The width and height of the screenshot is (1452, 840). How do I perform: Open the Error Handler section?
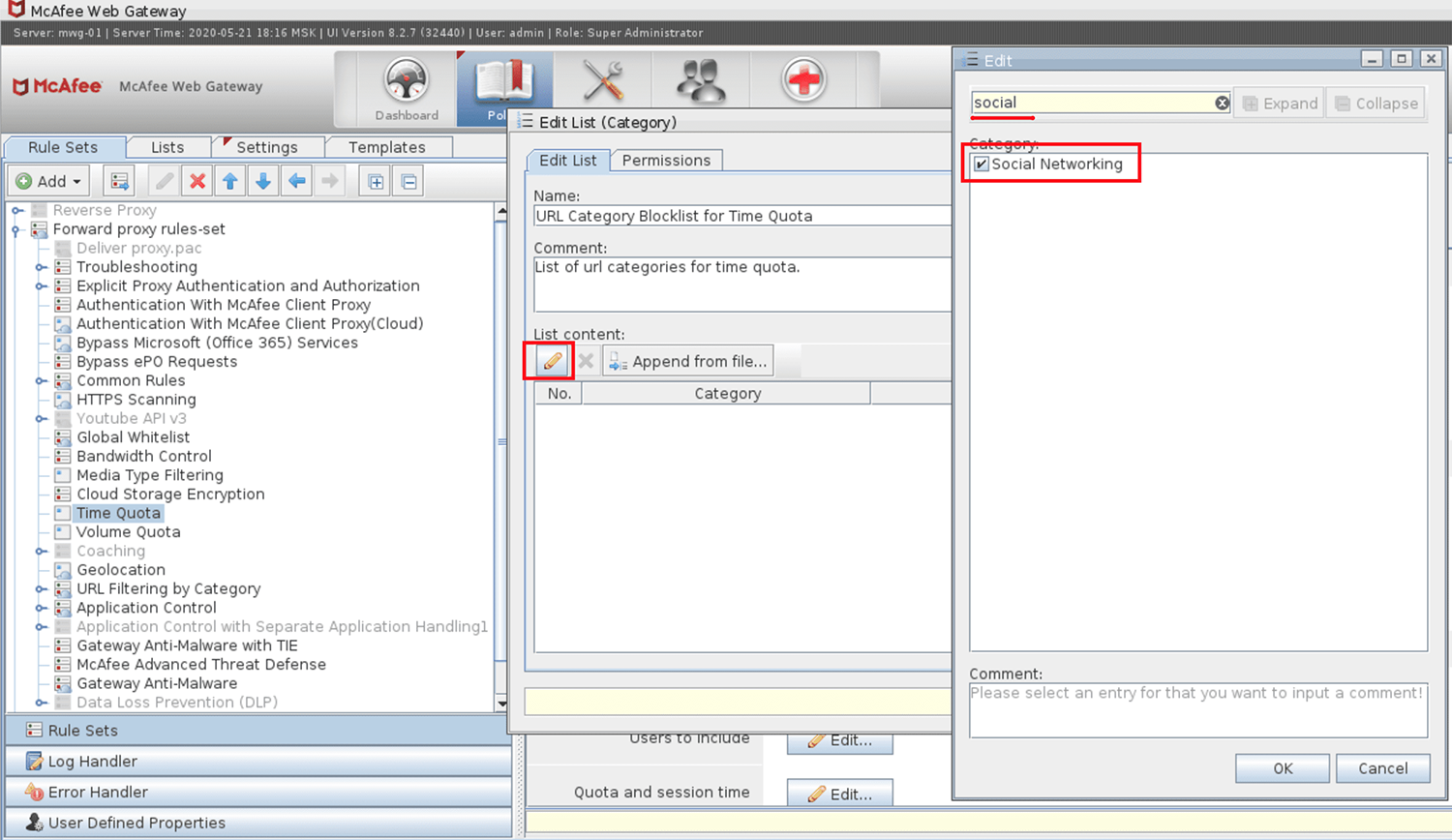point(258,793)
